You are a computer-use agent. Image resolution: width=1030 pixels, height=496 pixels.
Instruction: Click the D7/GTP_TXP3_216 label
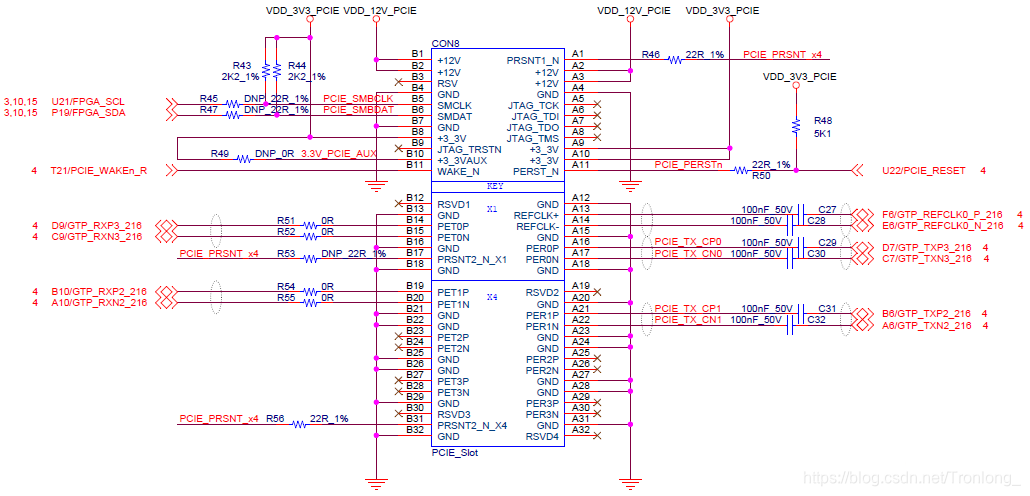pyautogui.click(x=927, y=248)
